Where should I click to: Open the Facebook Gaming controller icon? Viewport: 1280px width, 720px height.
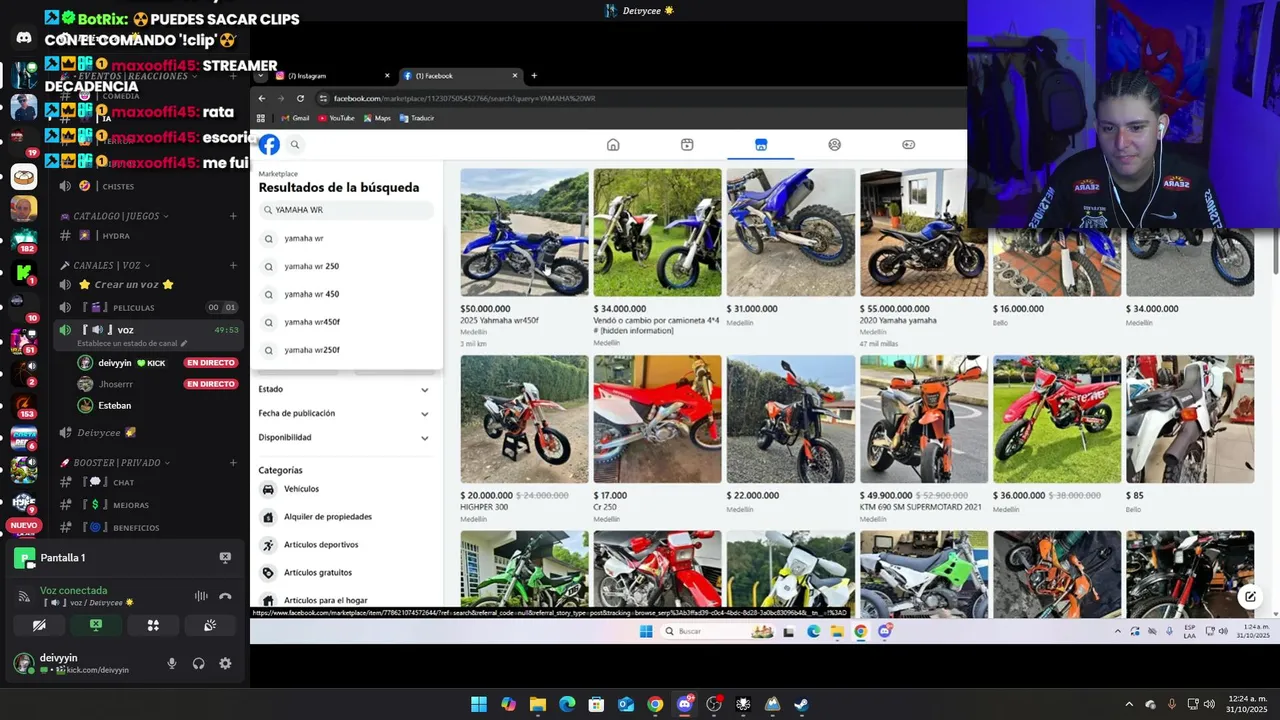pos(908,145)
